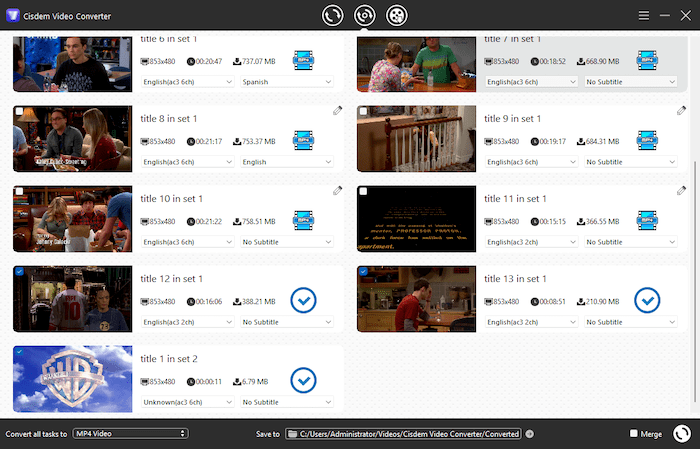This screenshot has height=449, width=700.
Task: Open title 13 subtitle dropdown
Action: [630, 322]
